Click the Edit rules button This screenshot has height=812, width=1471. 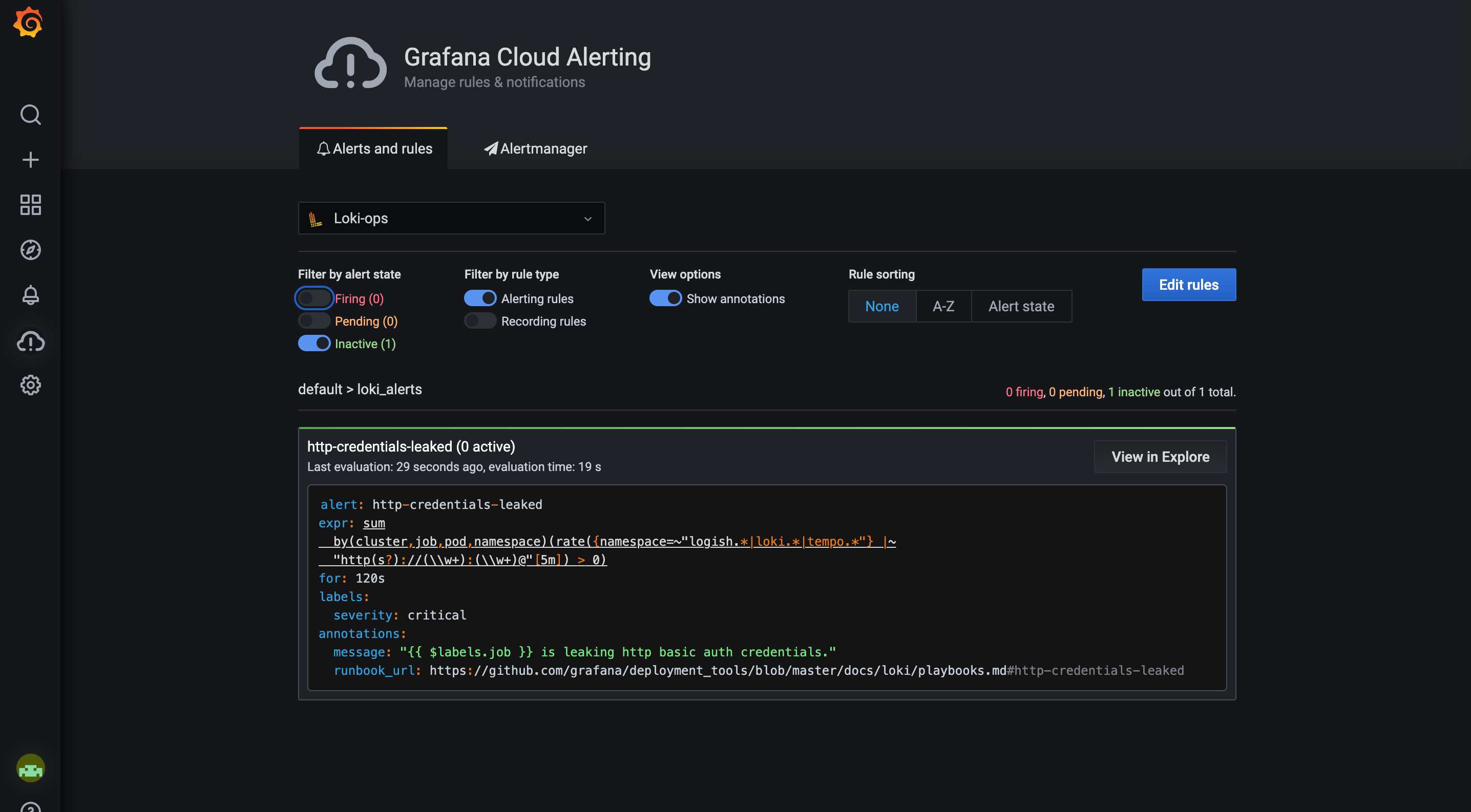coord(1189,284)
